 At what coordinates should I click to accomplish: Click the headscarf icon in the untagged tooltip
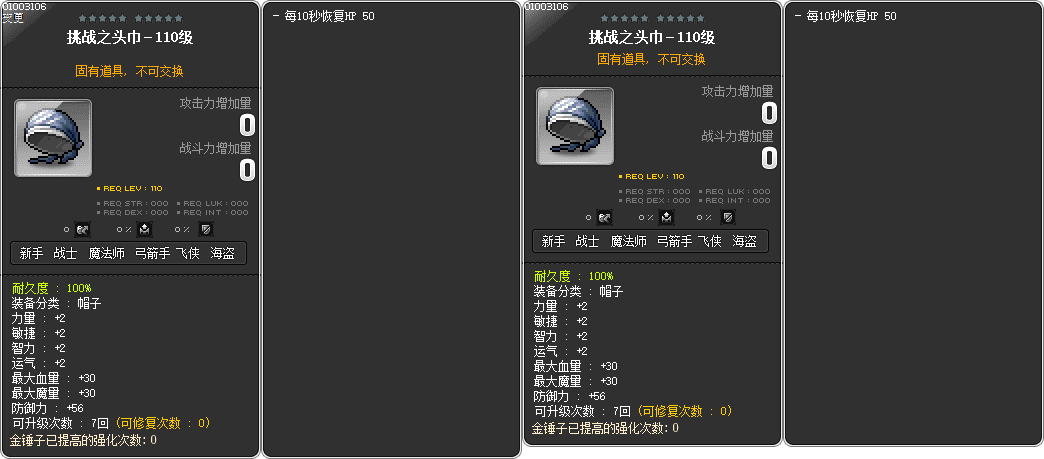575,126
